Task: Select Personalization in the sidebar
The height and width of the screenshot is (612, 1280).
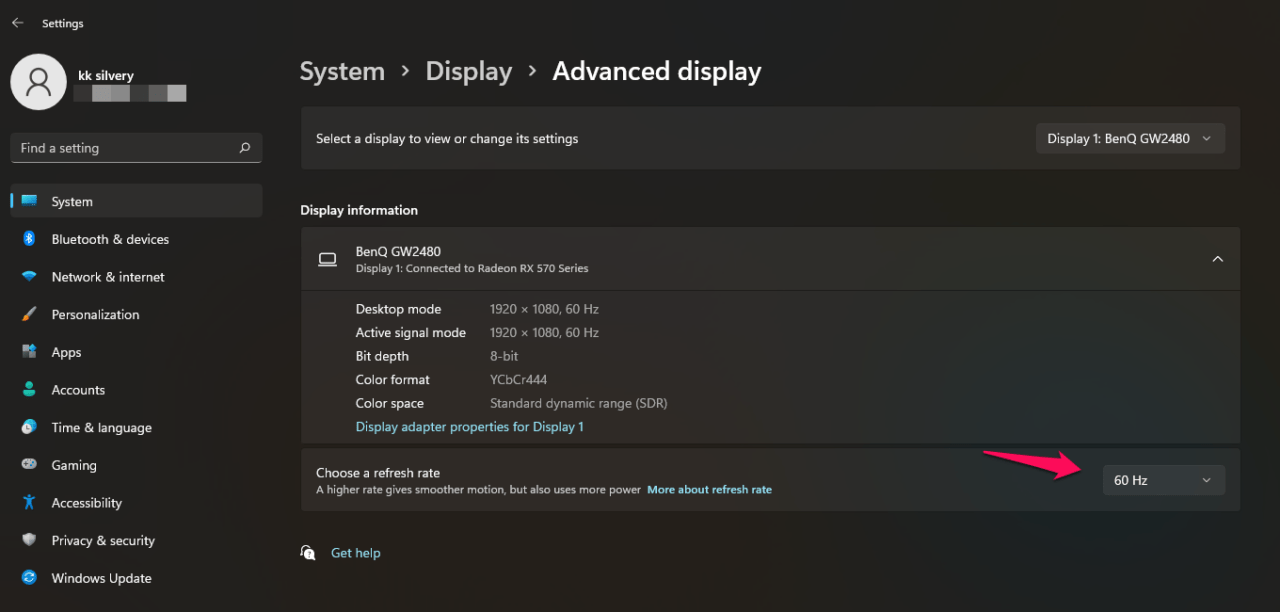Action: click(x=95, y=314)
